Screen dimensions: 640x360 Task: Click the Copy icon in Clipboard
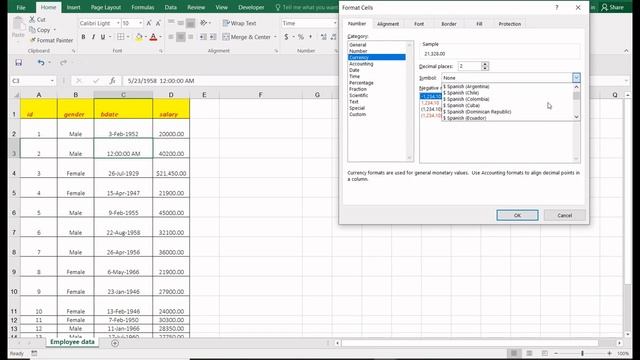click(x=32, y=30)
